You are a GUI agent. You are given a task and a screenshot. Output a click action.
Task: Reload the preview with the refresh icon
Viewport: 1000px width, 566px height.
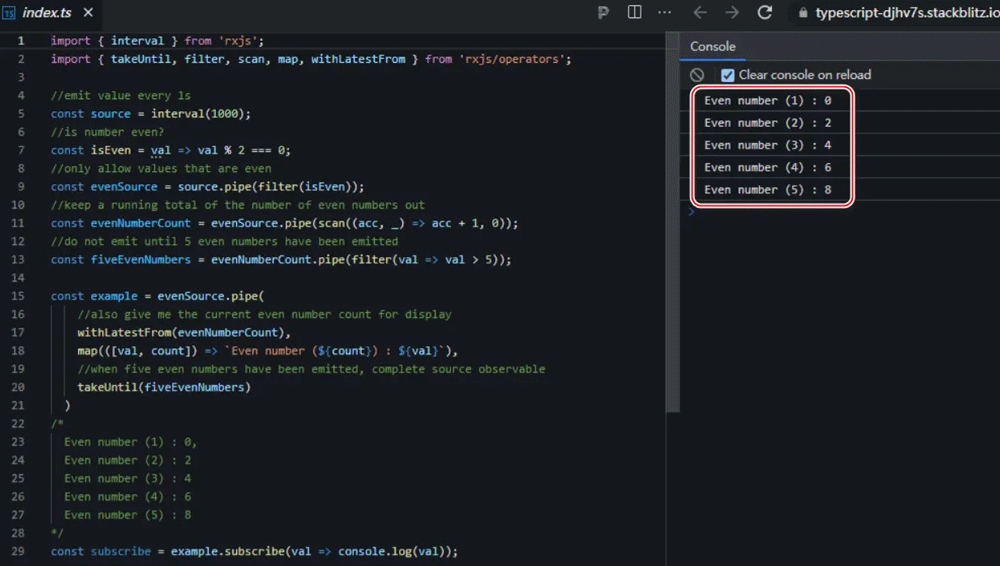pyautogui.click(x=765, y=12)
